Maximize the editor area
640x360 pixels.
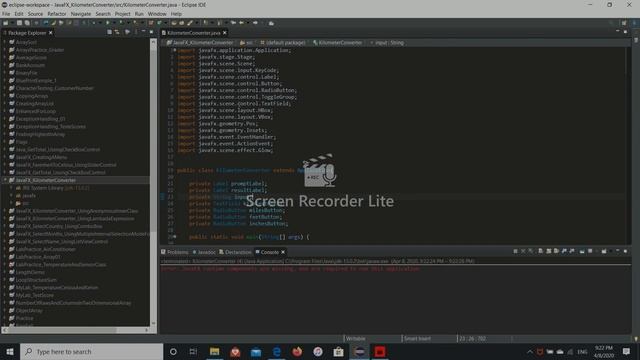625,31
